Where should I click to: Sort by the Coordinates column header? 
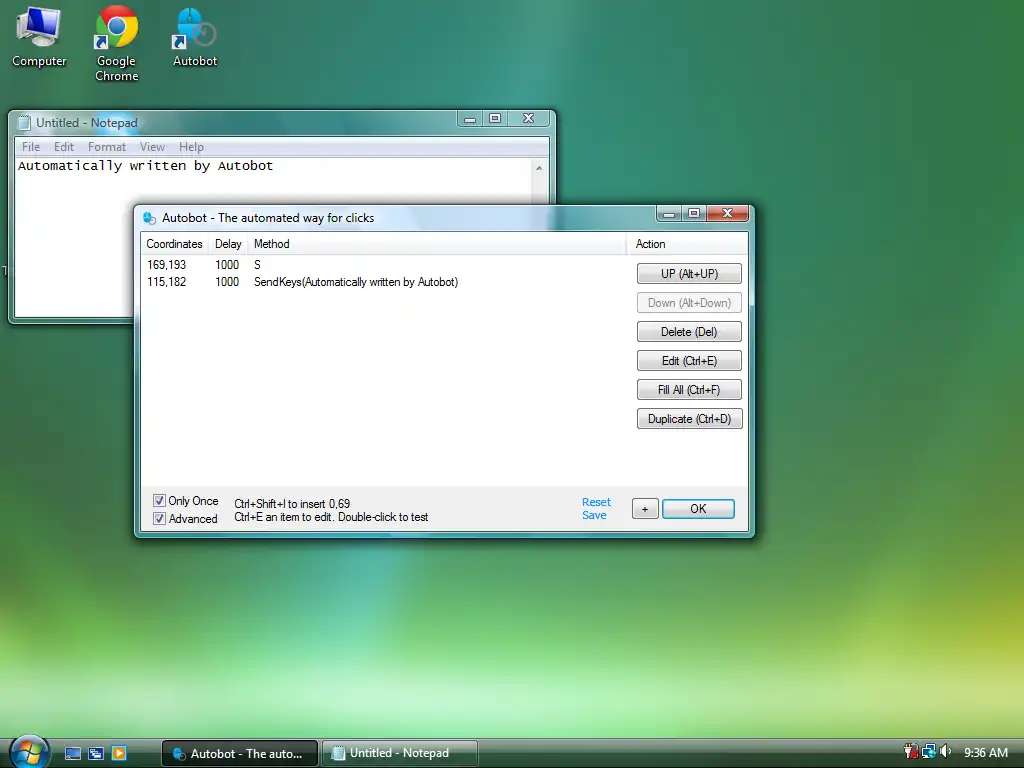click(x=174, y=244)
